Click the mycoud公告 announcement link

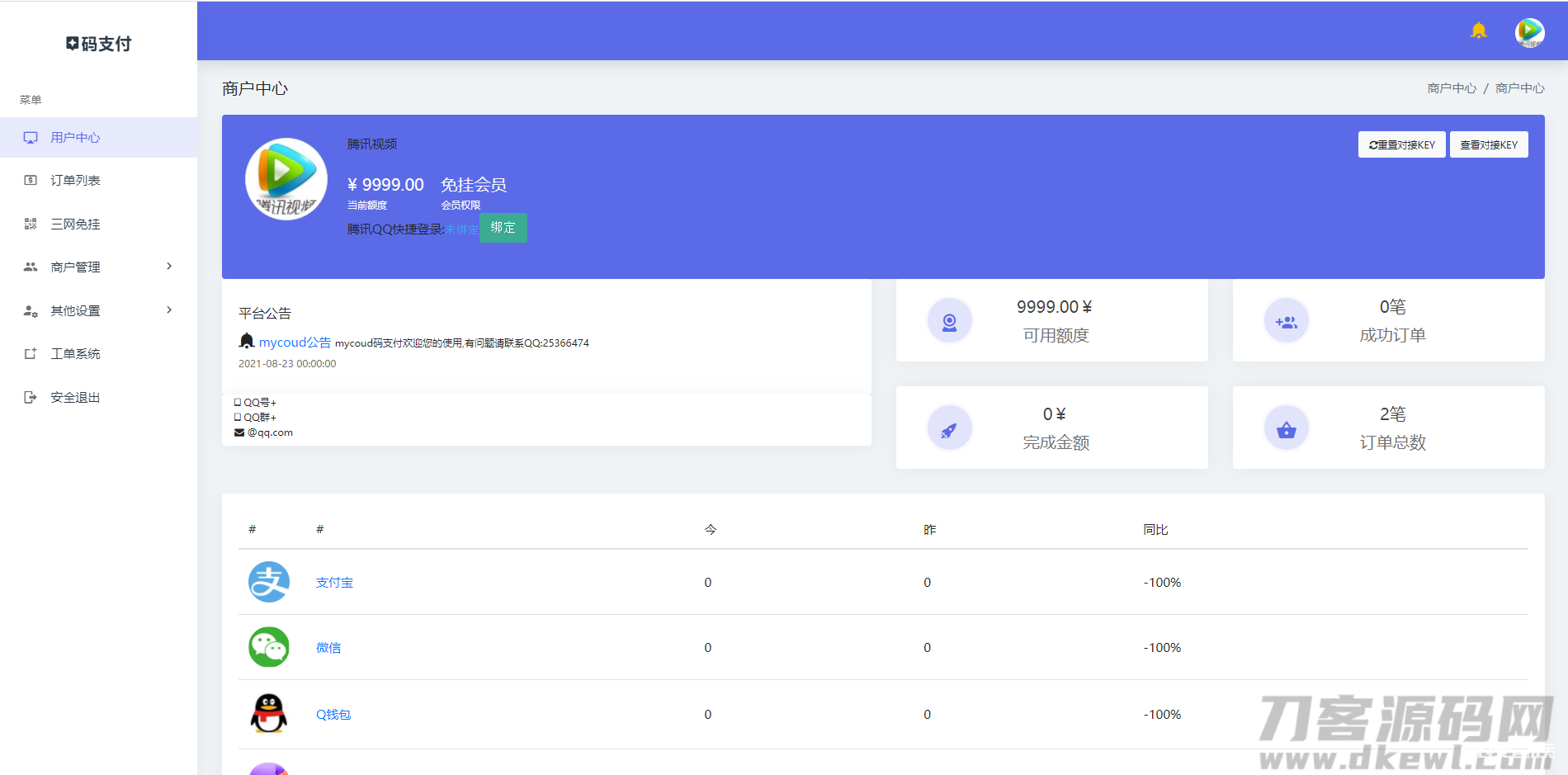(x=295, y=343)
